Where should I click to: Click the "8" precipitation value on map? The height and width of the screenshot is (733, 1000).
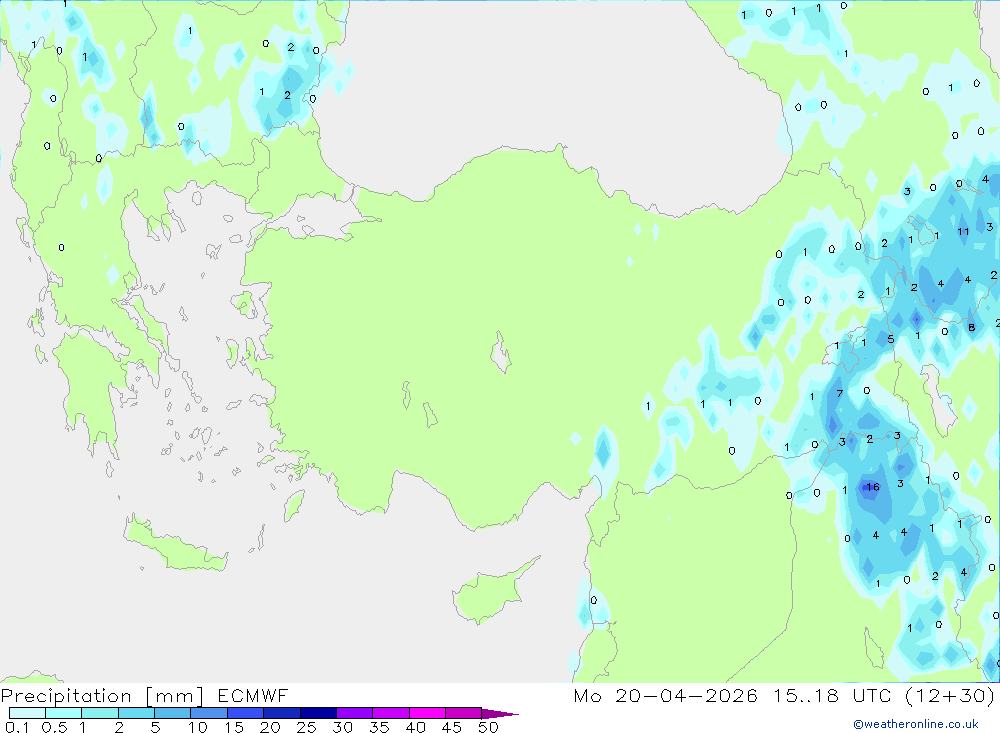[971, 327]
